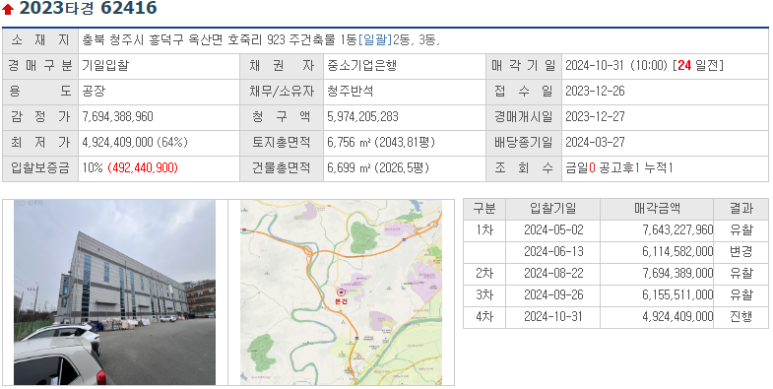This screenshot has height=389, width=773.
Task: Click total building area 6,699 ㎡ value
Action: [378, 168]
